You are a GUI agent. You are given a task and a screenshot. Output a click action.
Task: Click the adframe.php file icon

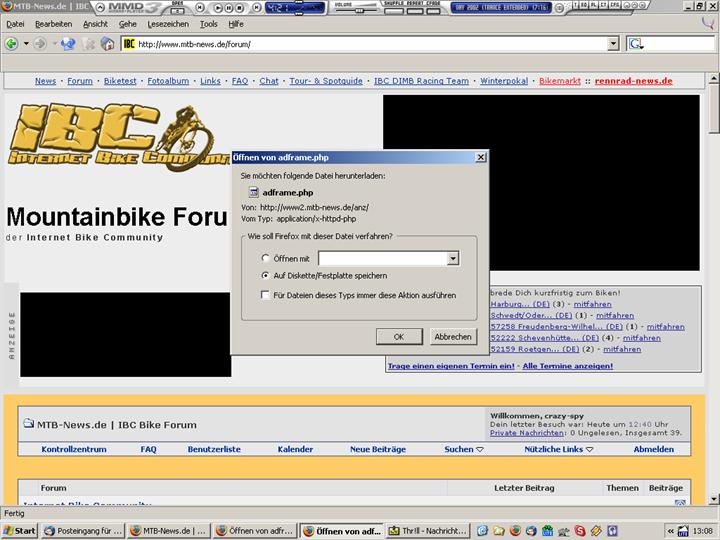[x=252, y=192]
